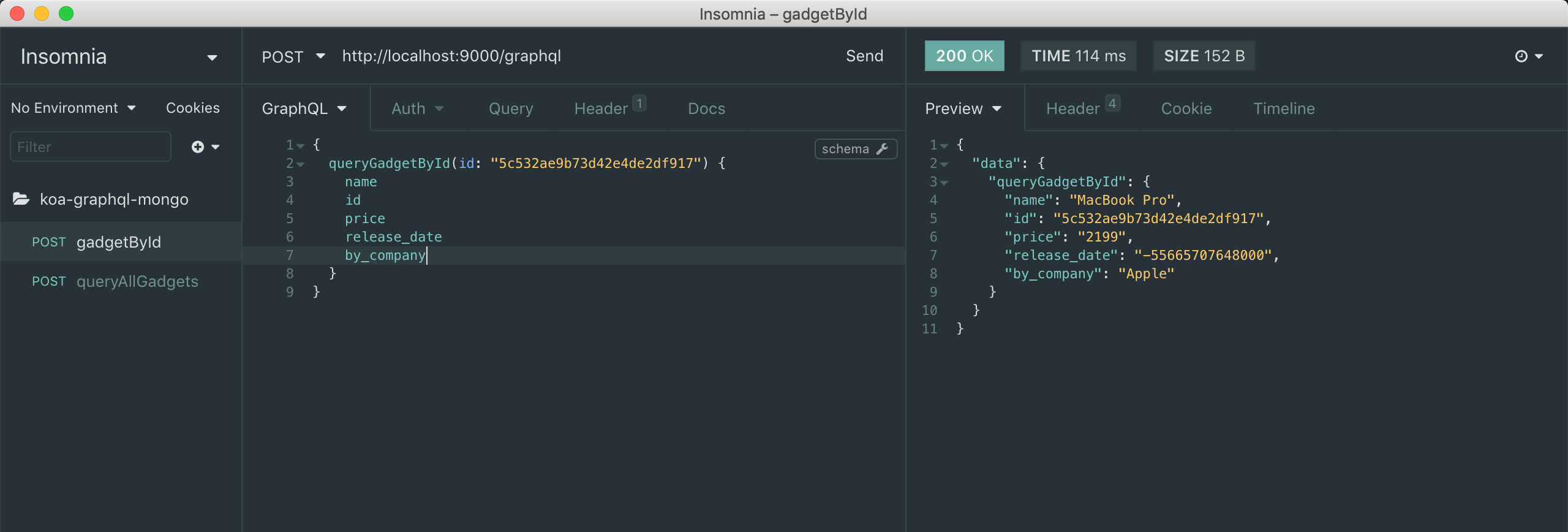Fold line 1 in the query editor

[x=300, y=146]
